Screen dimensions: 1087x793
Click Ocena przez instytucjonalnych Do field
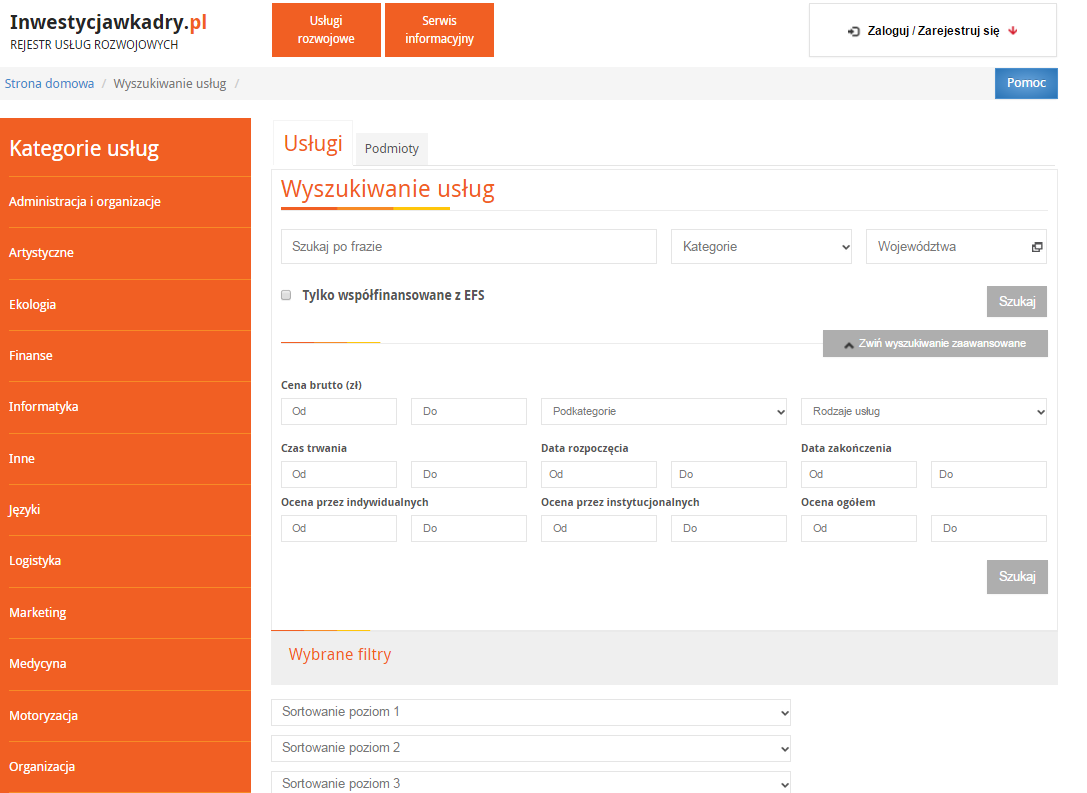(x=729, y=528)
